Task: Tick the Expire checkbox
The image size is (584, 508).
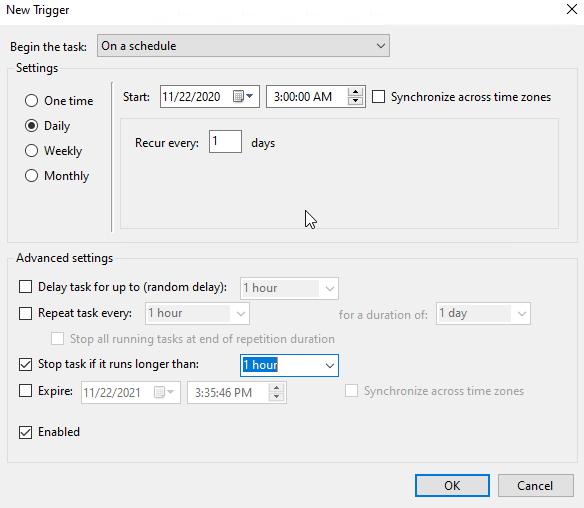Action: pyautogui.click(x=25, y=391)
